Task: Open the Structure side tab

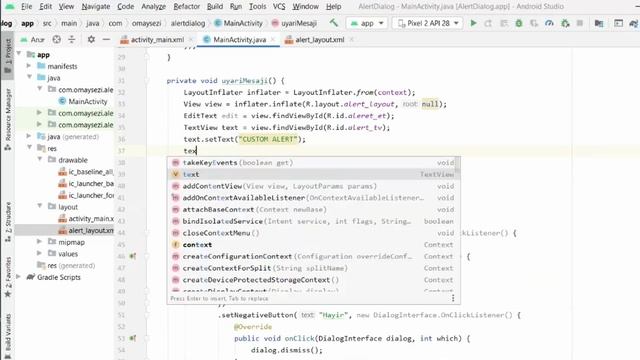Action: pos(7,222)
